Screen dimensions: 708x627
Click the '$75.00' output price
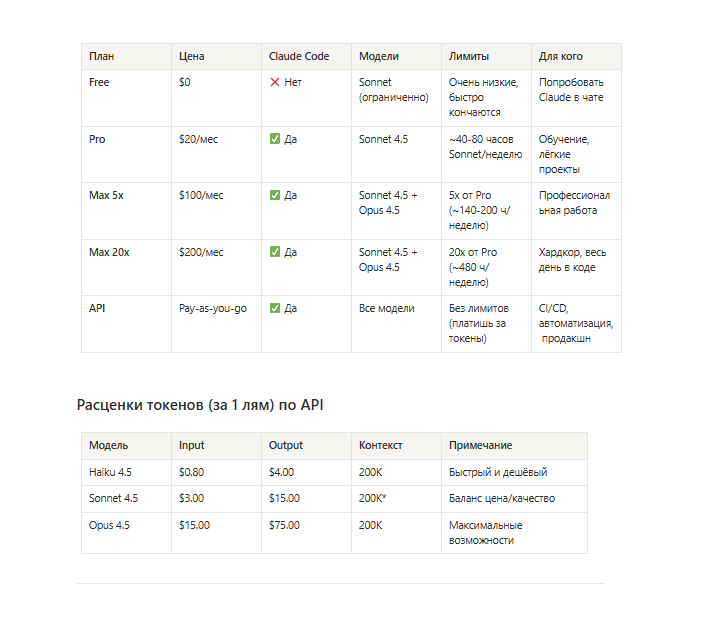[284, 525]
